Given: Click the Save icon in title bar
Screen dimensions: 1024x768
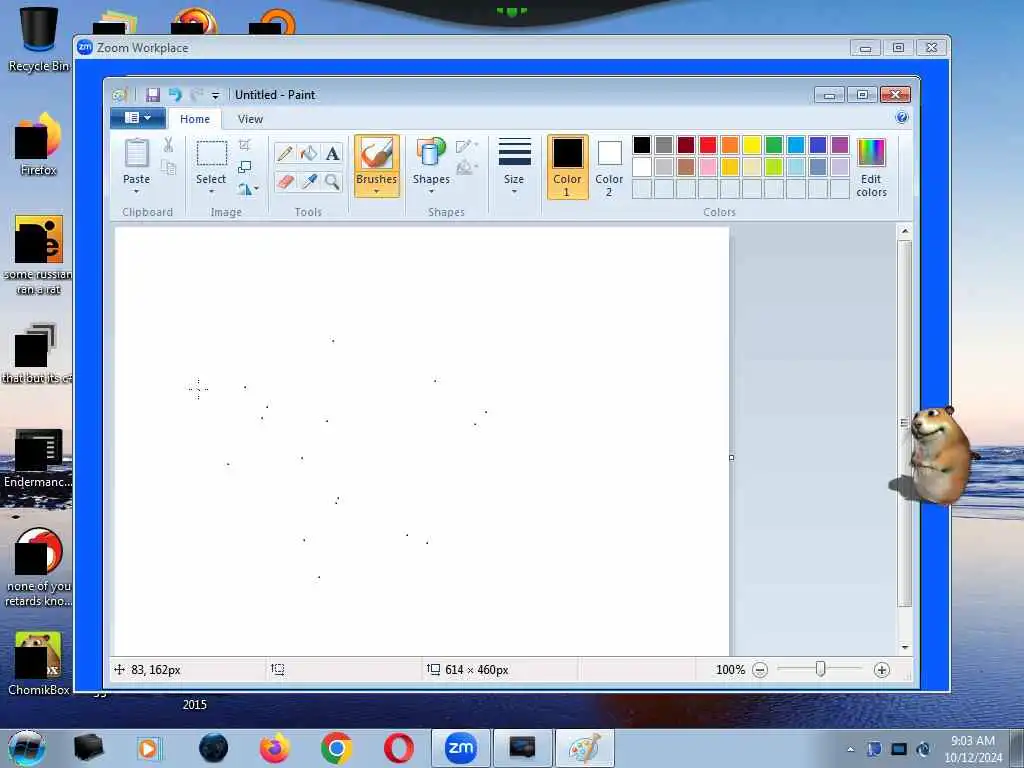Looking at the screenshot, I should coord(153,95).
